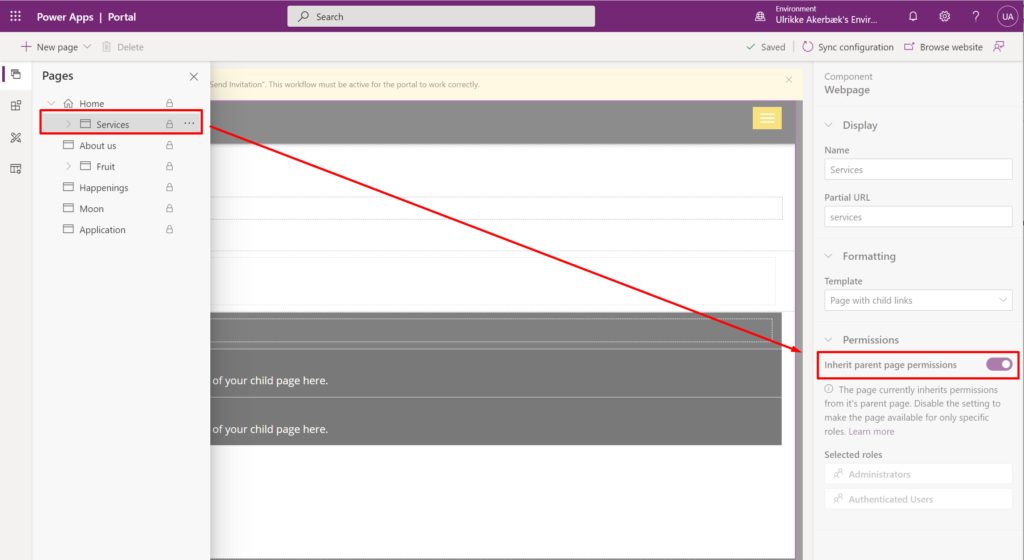This screenshot has width=1024, height=560.
Task: Open the UA account avatar
Action: coord(1007,17)
